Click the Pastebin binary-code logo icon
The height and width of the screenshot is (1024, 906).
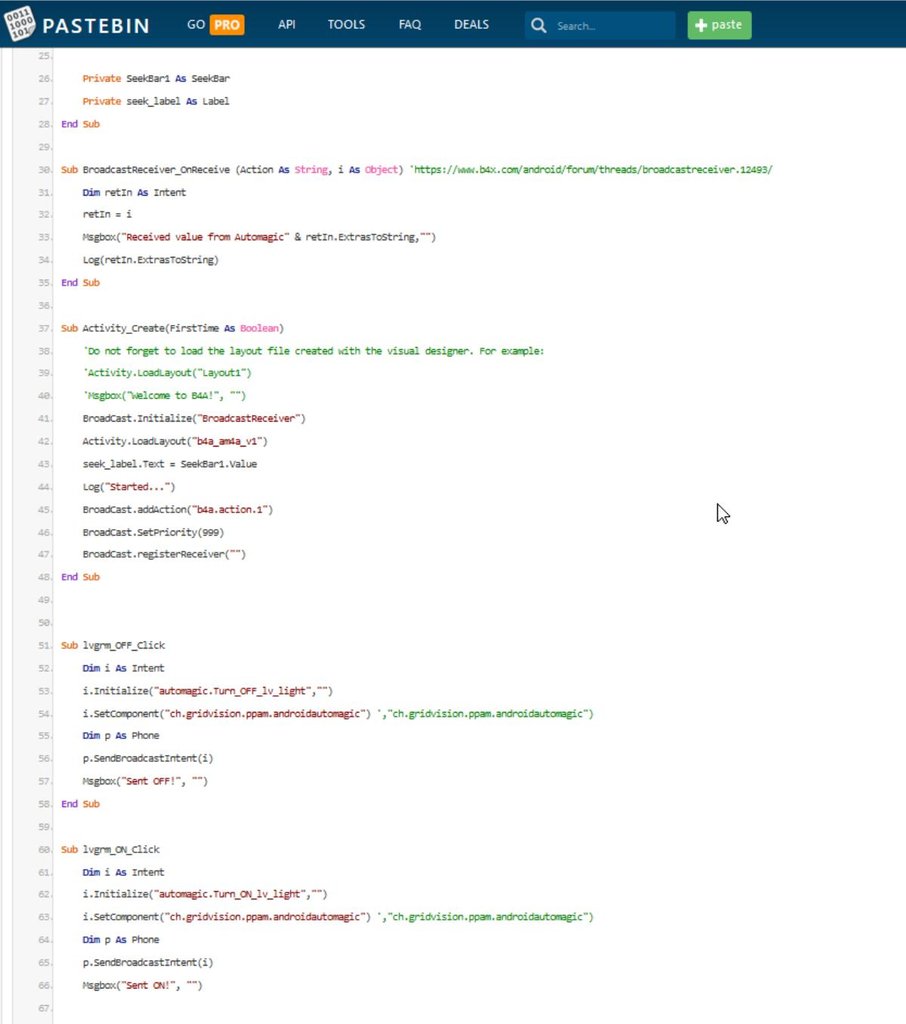[x=22, y=24]
